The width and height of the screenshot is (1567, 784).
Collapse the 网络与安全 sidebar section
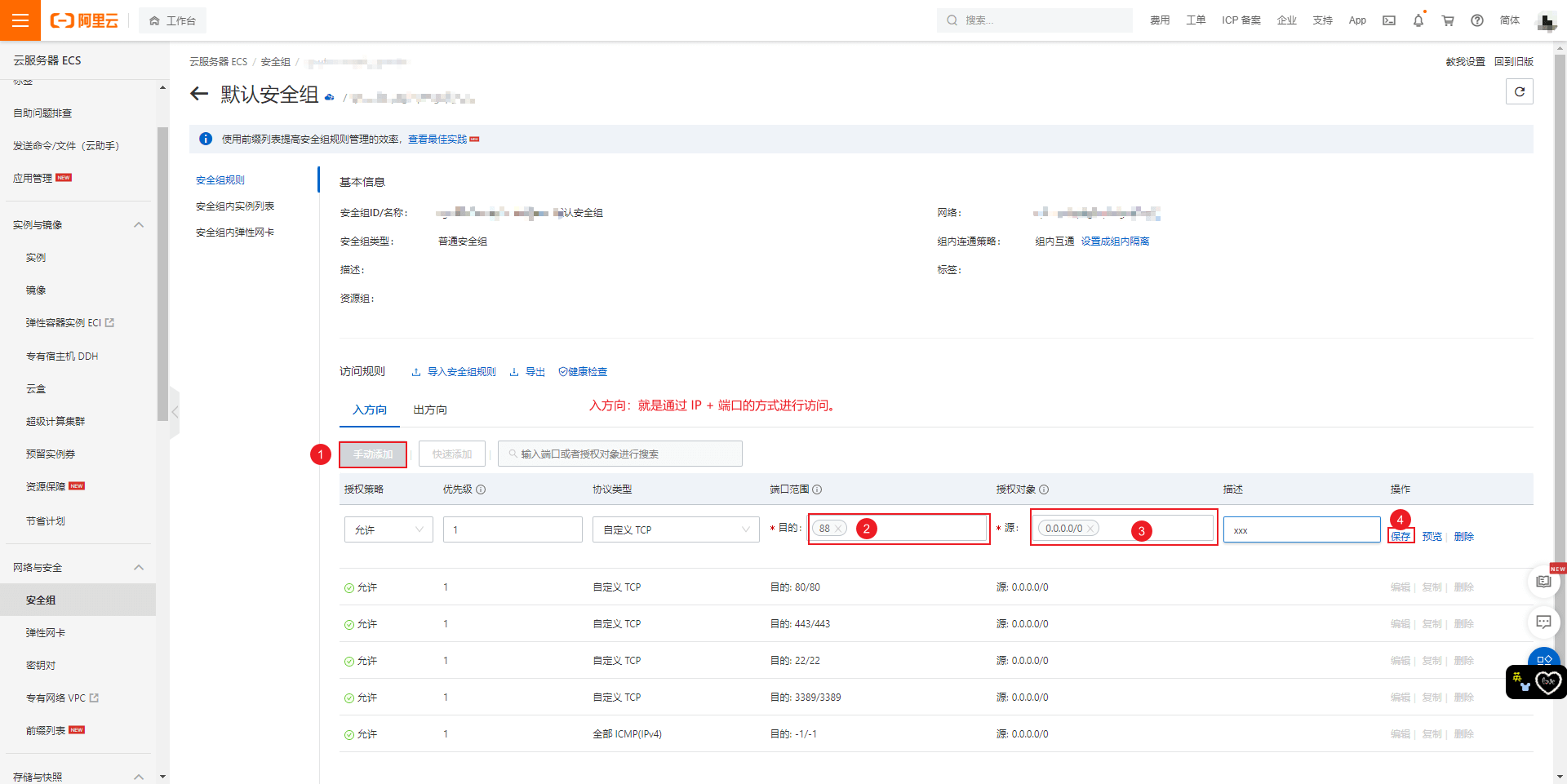pyautogui.click(x=139, y=568)
